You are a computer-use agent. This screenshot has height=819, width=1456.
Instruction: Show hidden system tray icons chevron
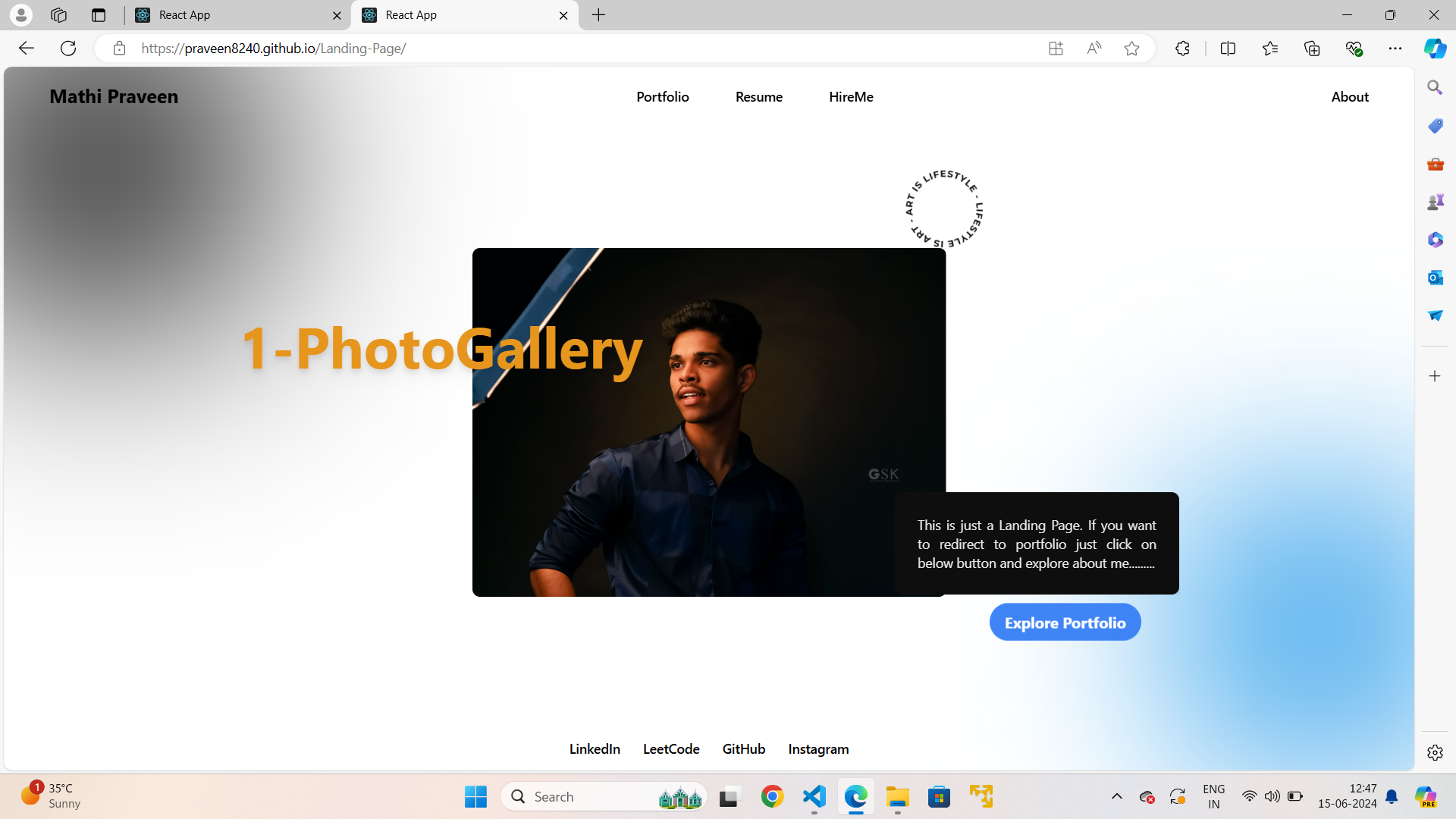point(1116,796)
